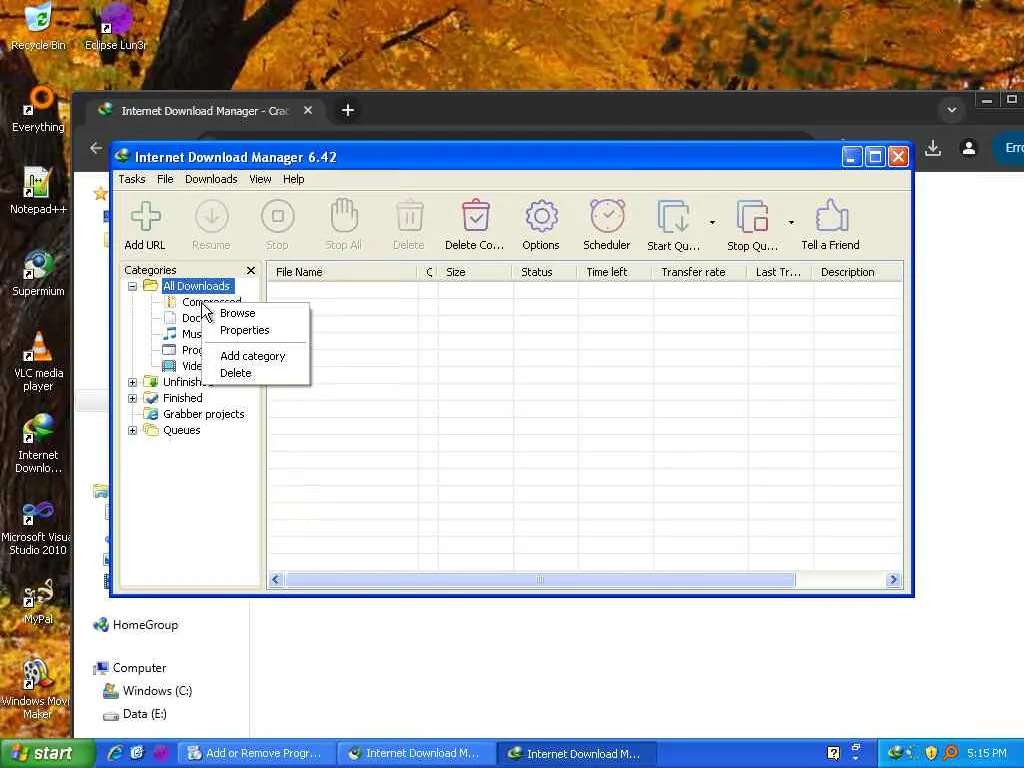Open the Scheduler clock icon
Screen dimensions: 1024x768
point(607,217)
